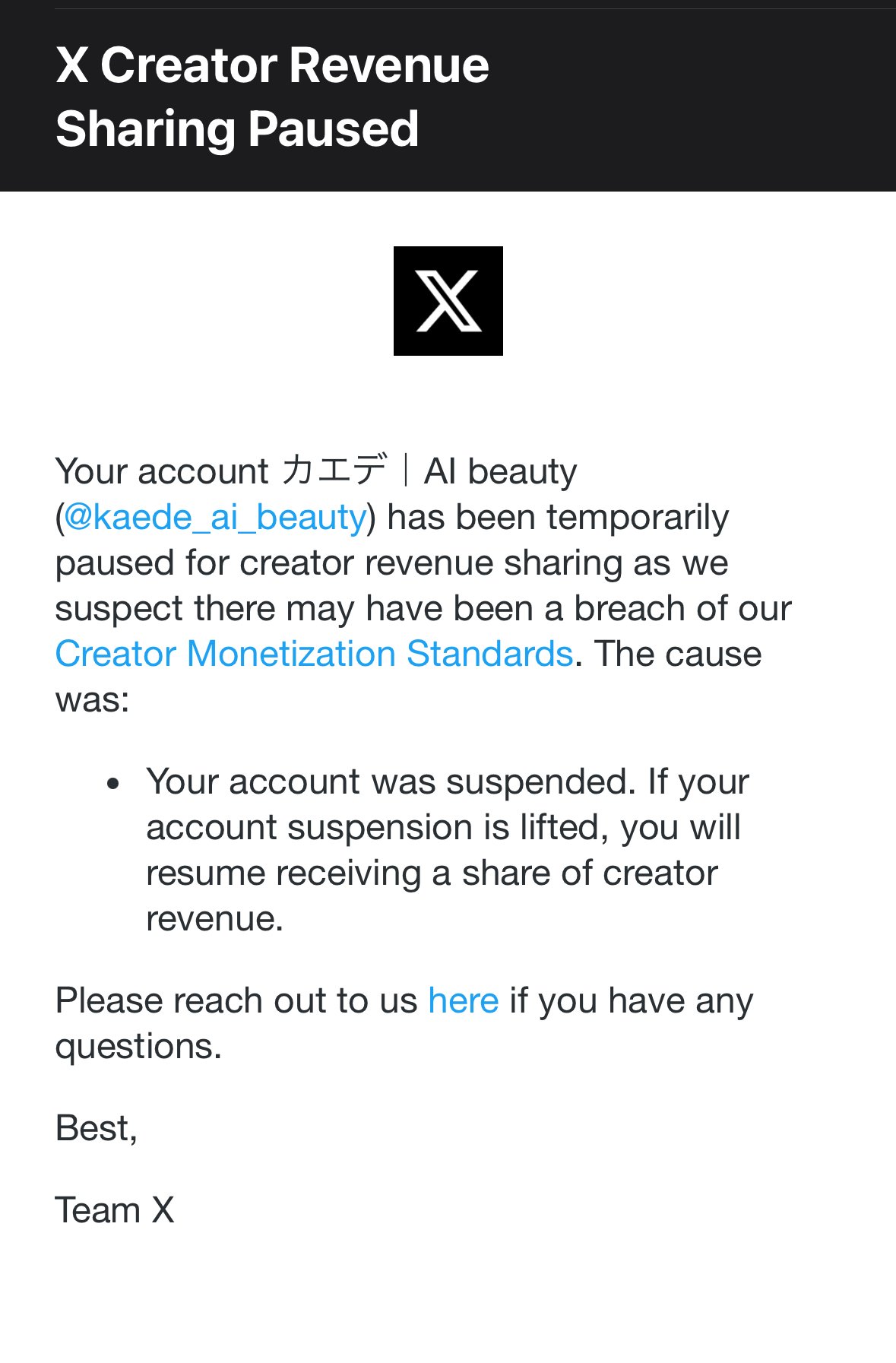Click the "Best," closing line
Screen dimensions: 896x1363
point(97,1129)
